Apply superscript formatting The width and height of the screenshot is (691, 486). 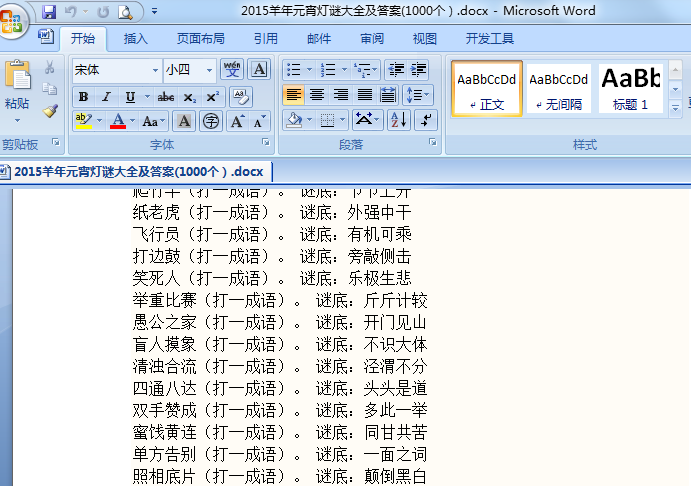point(212,97)
